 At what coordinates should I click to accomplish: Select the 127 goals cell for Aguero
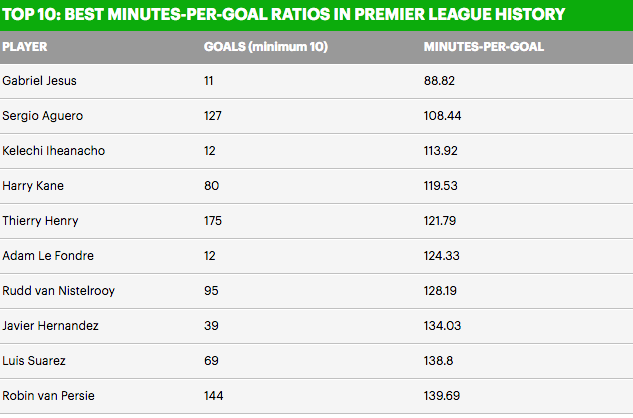[x=213, y=115]
